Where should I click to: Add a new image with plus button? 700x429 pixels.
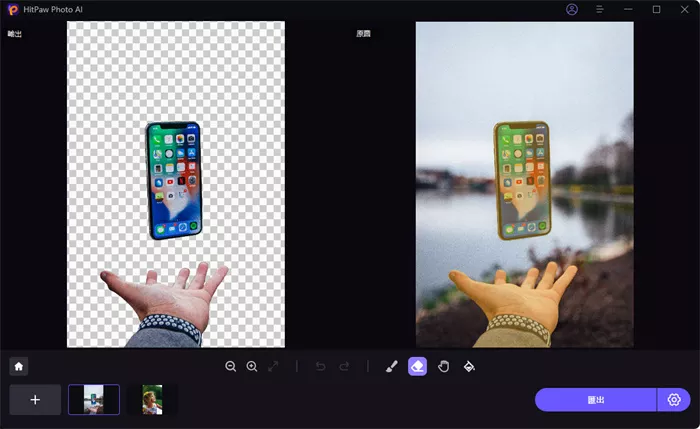[35, 400]
